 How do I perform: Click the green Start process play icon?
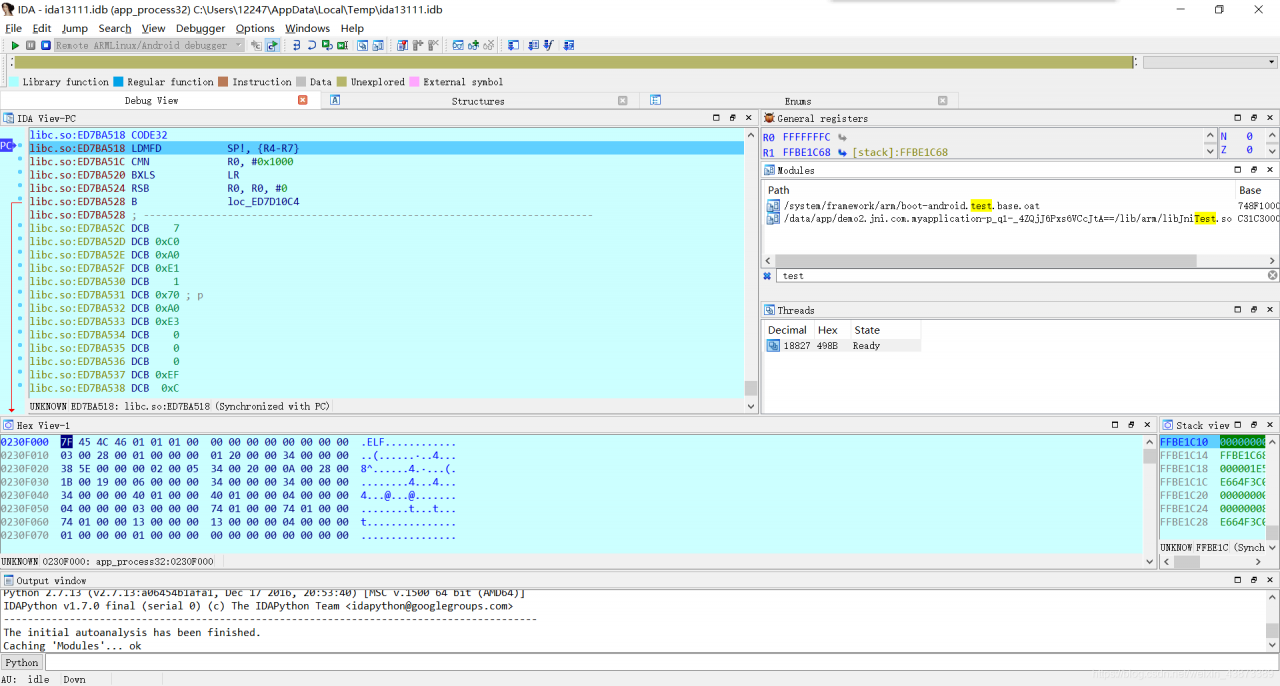click(x=16, y=46)
